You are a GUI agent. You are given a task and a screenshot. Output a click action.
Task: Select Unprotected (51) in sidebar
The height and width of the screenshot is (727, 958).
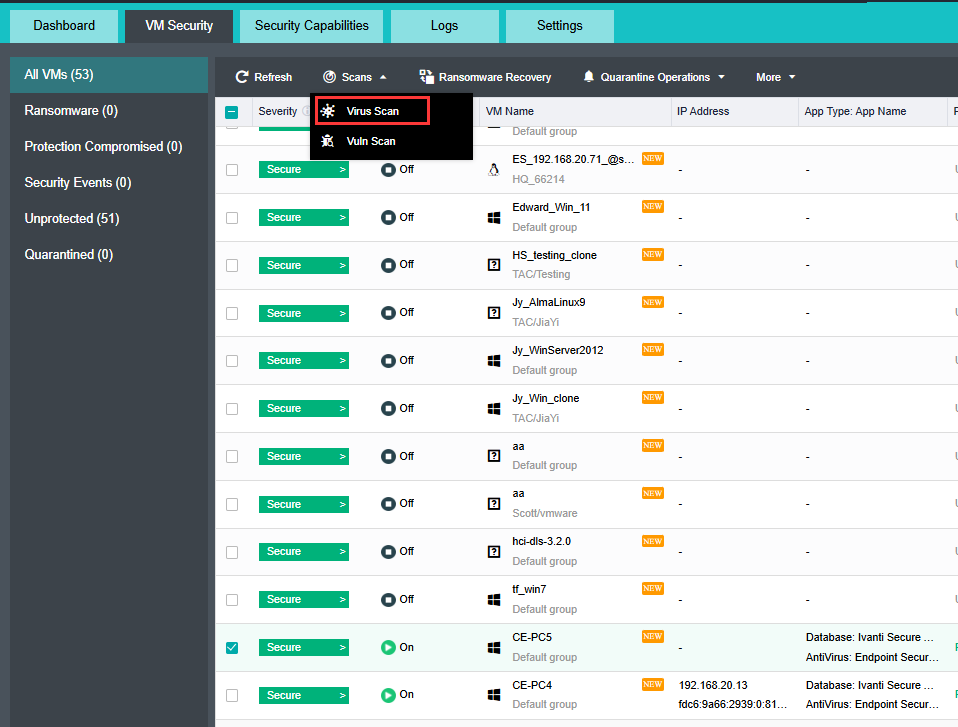click(x=72, y=218)
